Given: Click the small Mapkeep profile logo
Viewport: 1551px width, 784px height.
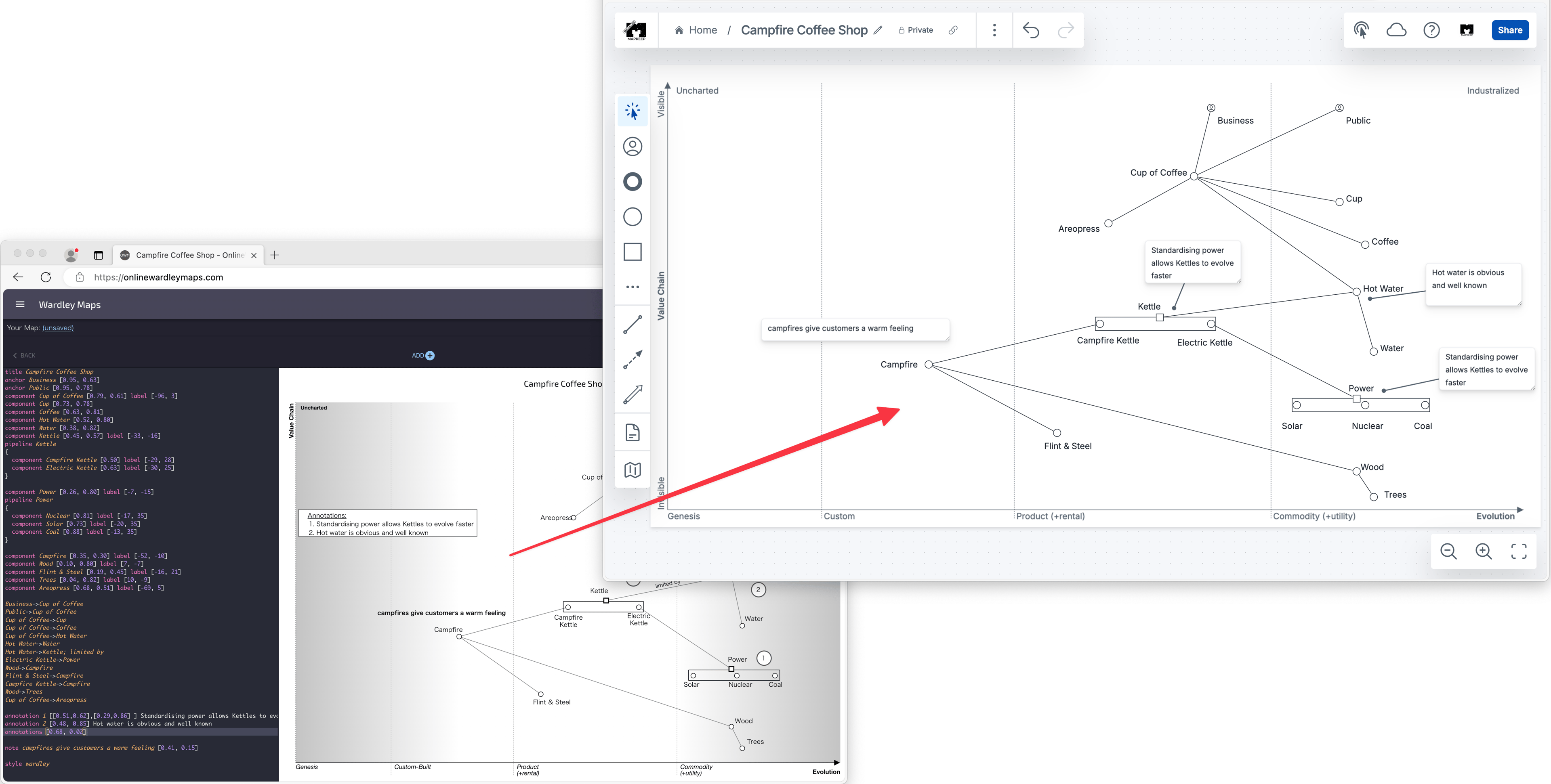Looking at the screenshot, I should 1467,30.
